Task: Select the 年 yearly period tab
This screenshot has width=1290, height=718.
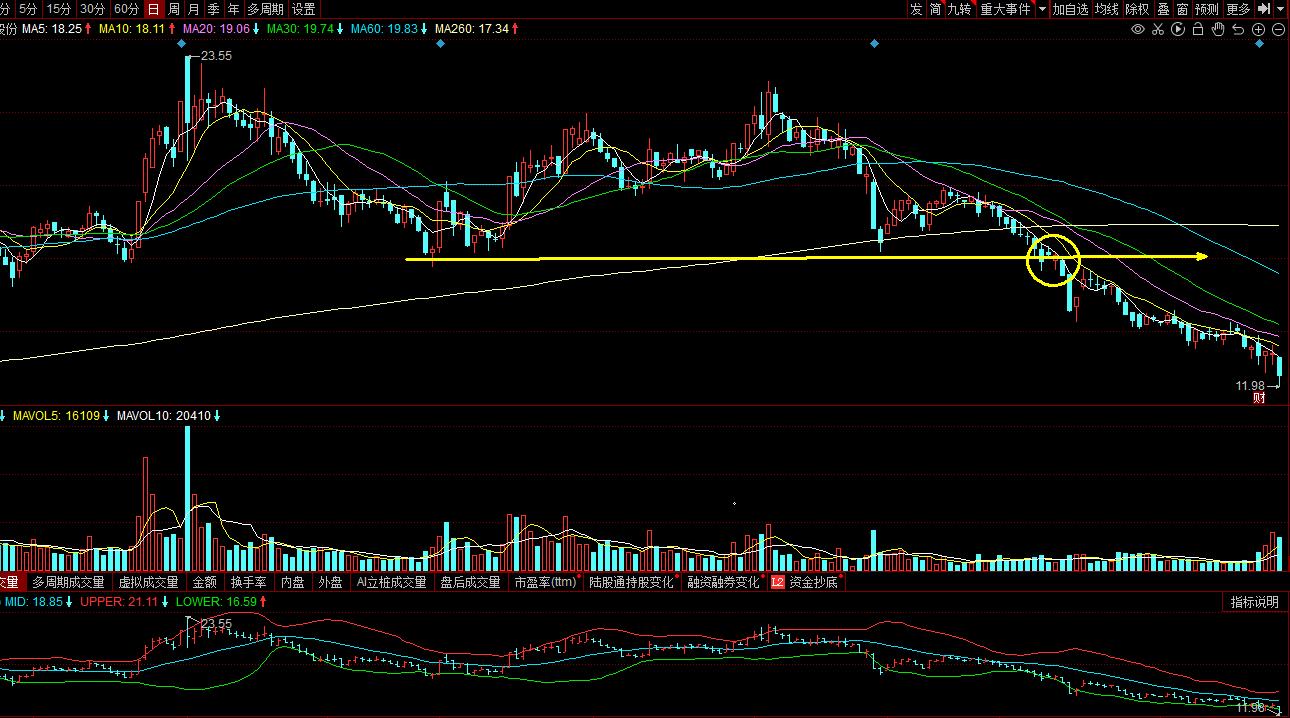Action: 234,9
